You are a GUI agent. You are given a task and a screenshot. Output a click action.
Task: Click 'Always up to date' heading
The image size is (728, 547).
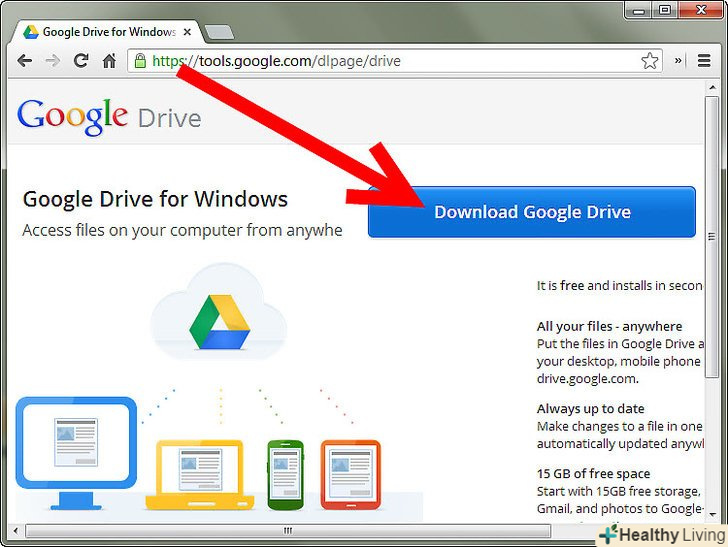pyautogui.click(x=591, y=409)
